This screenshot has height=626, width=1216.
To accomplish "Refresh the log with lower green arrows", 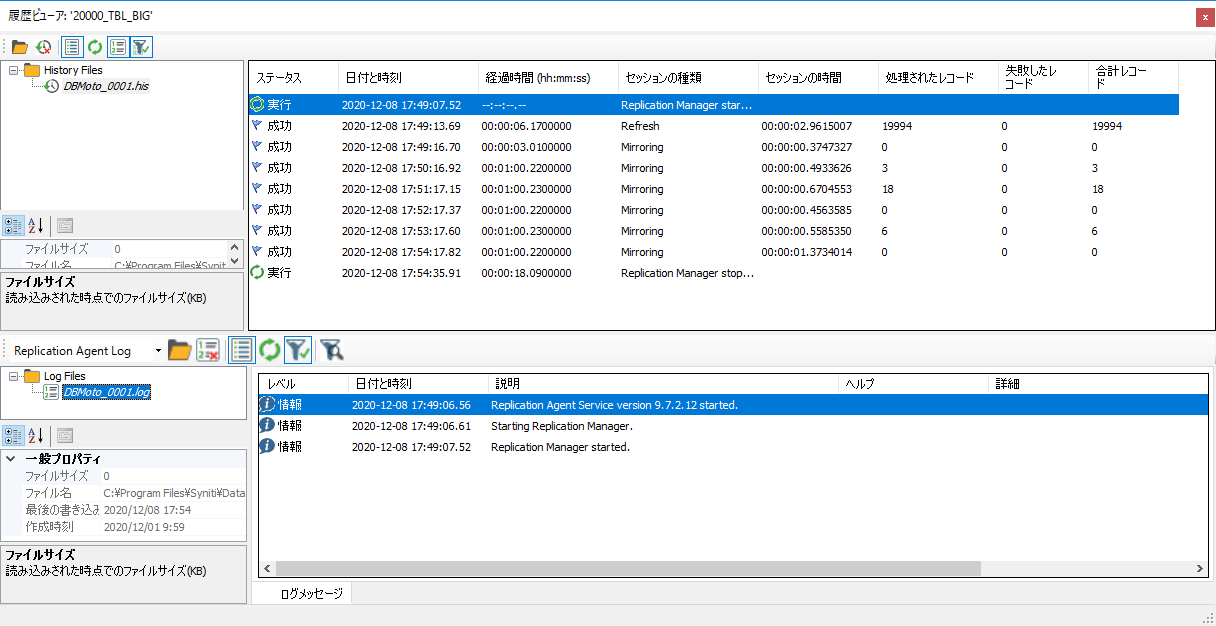I will (x=269, y=350).
